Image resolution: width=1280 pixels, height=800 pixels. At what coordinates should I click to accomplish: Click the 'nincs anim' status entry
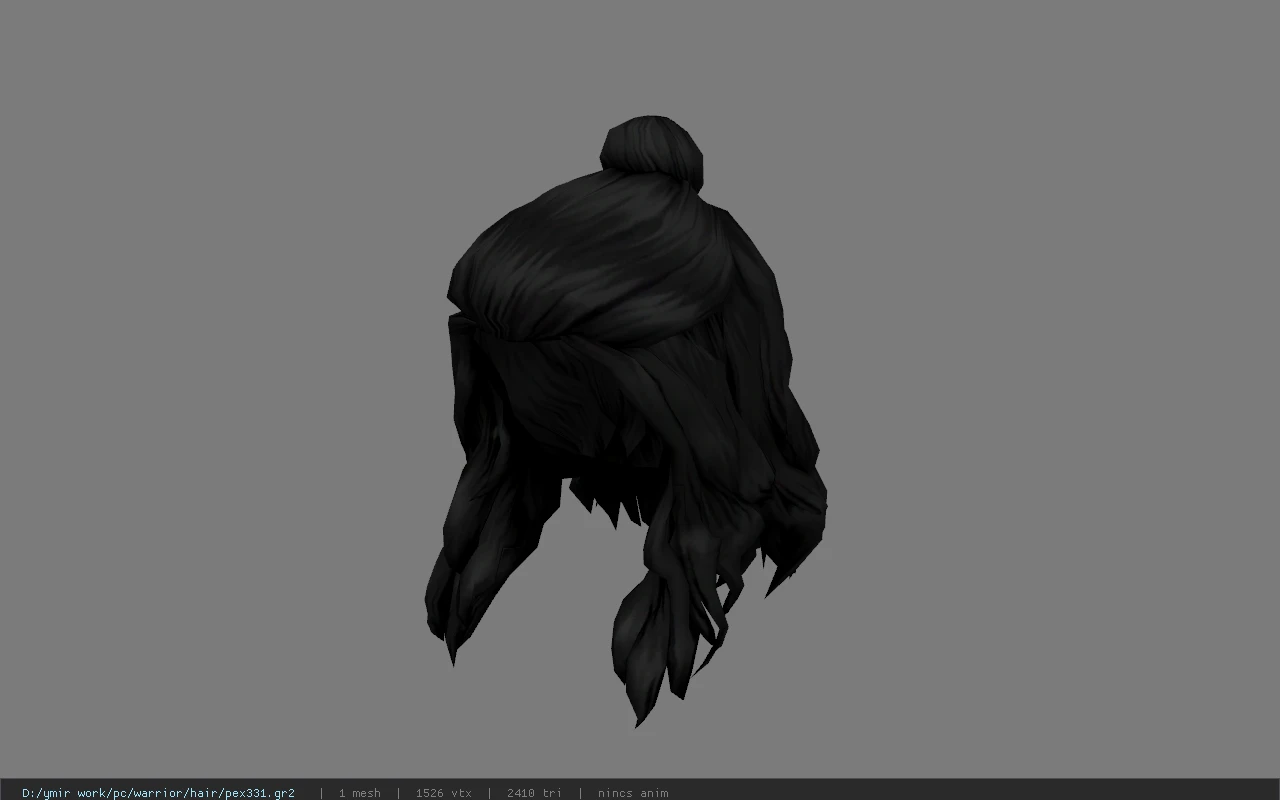pos(633,793)
